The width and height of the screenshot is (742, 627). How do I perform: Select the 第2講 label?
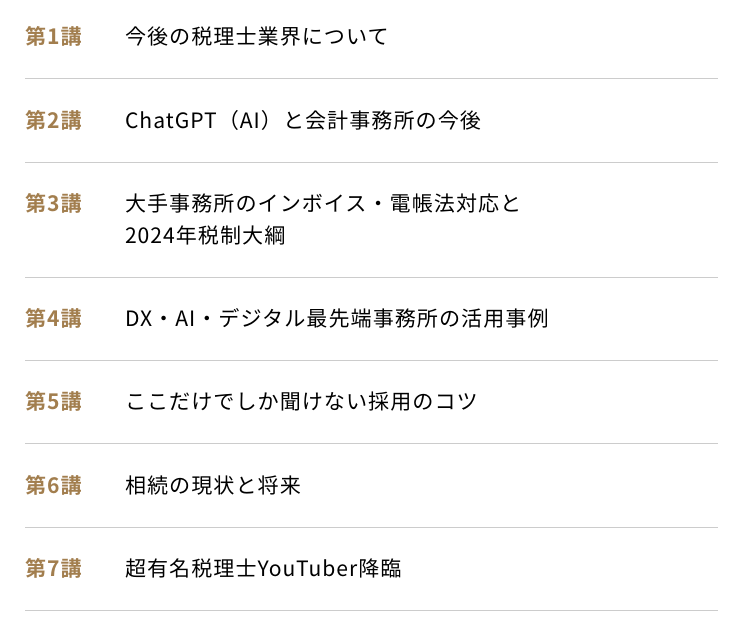coord(53,120)
